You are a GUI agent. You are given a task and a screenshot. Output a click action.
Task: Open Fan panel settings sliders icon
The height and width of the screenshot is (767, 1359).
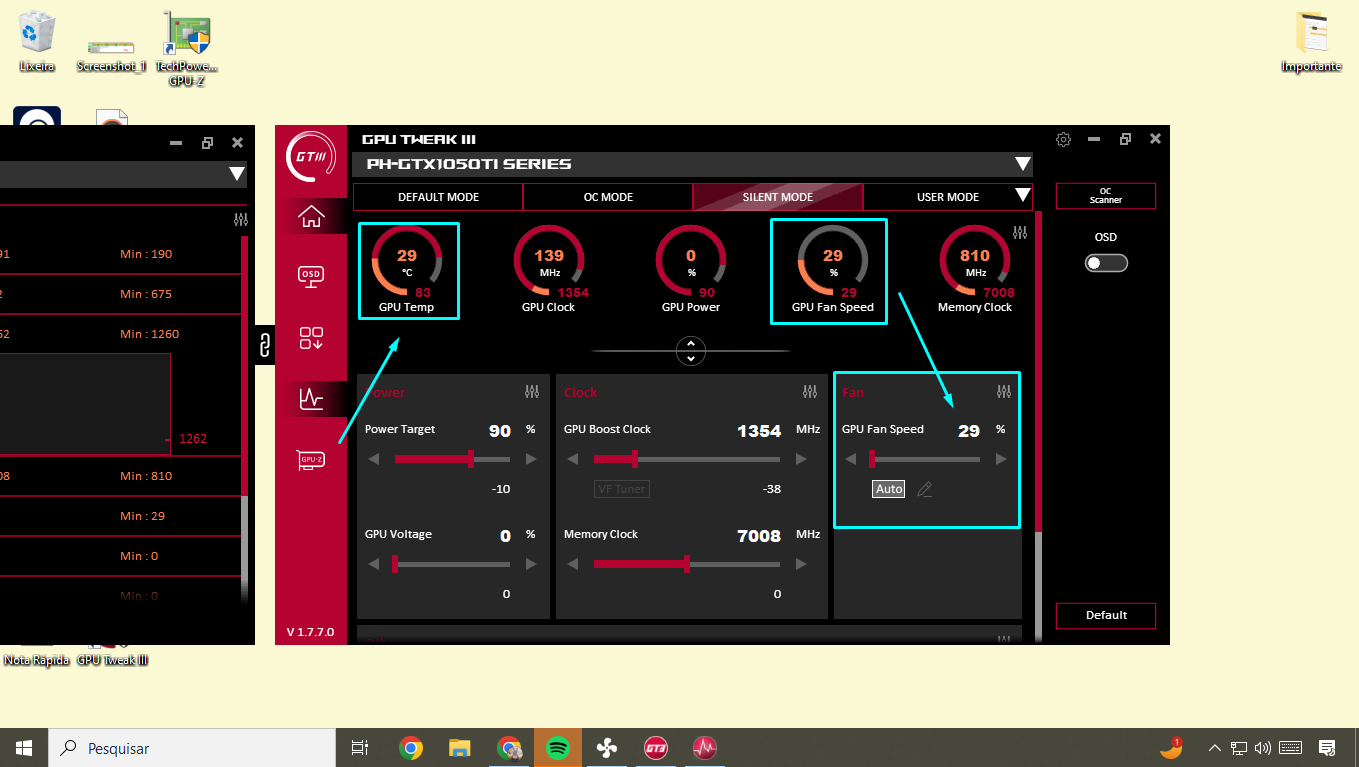pyautogui.click(x=1004, y=392)
